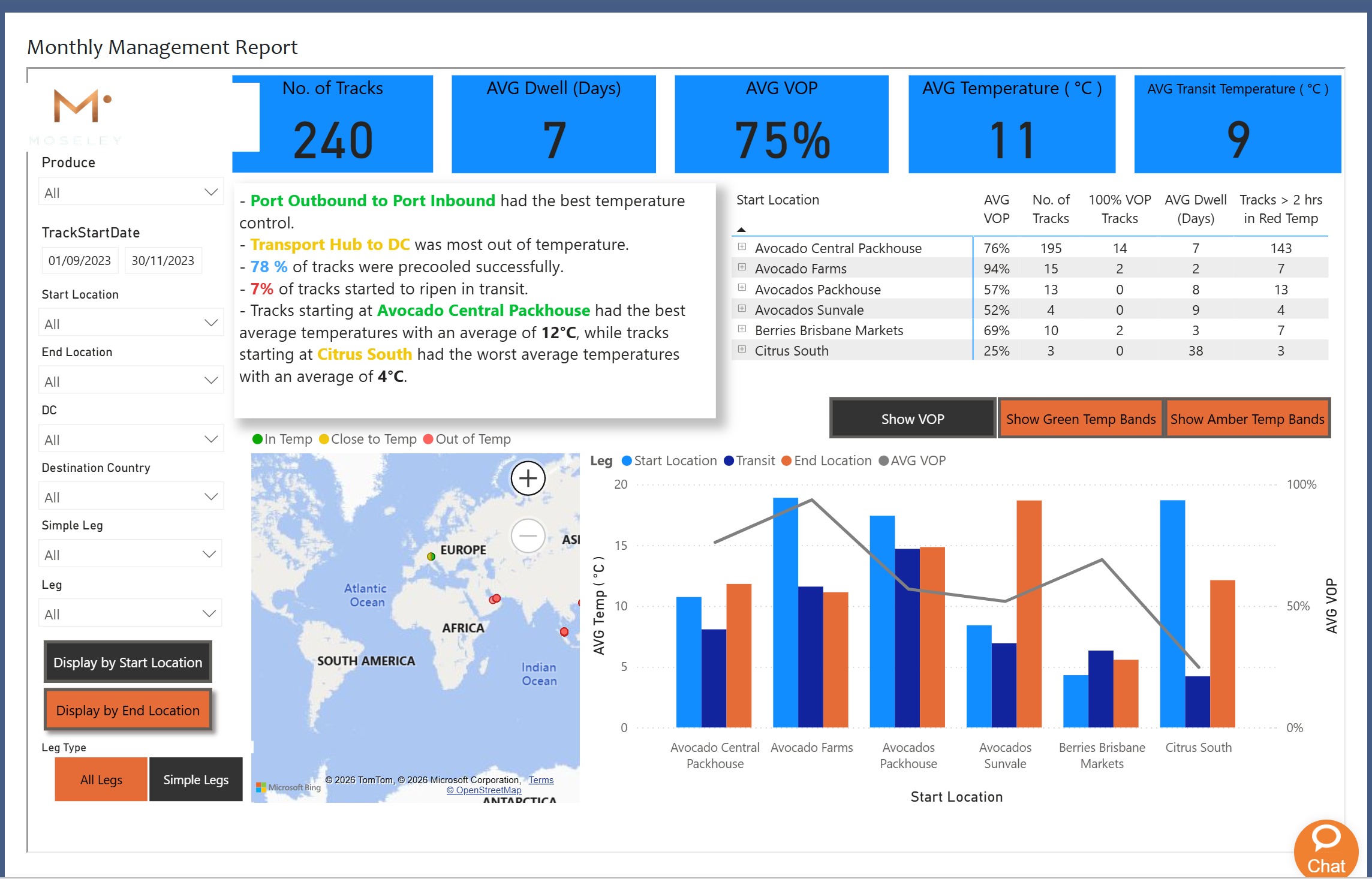Image resolution: width=1372 pixels, height=879 pixels.
Task: Click the Avocado Farms Start Location bar
Action: (786, 612)
